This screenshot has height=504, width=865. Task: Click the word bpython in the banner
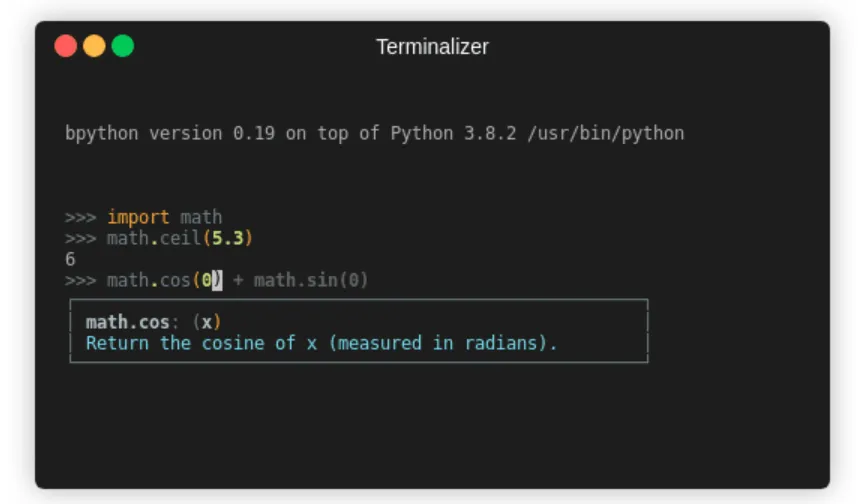pos(102,133)
